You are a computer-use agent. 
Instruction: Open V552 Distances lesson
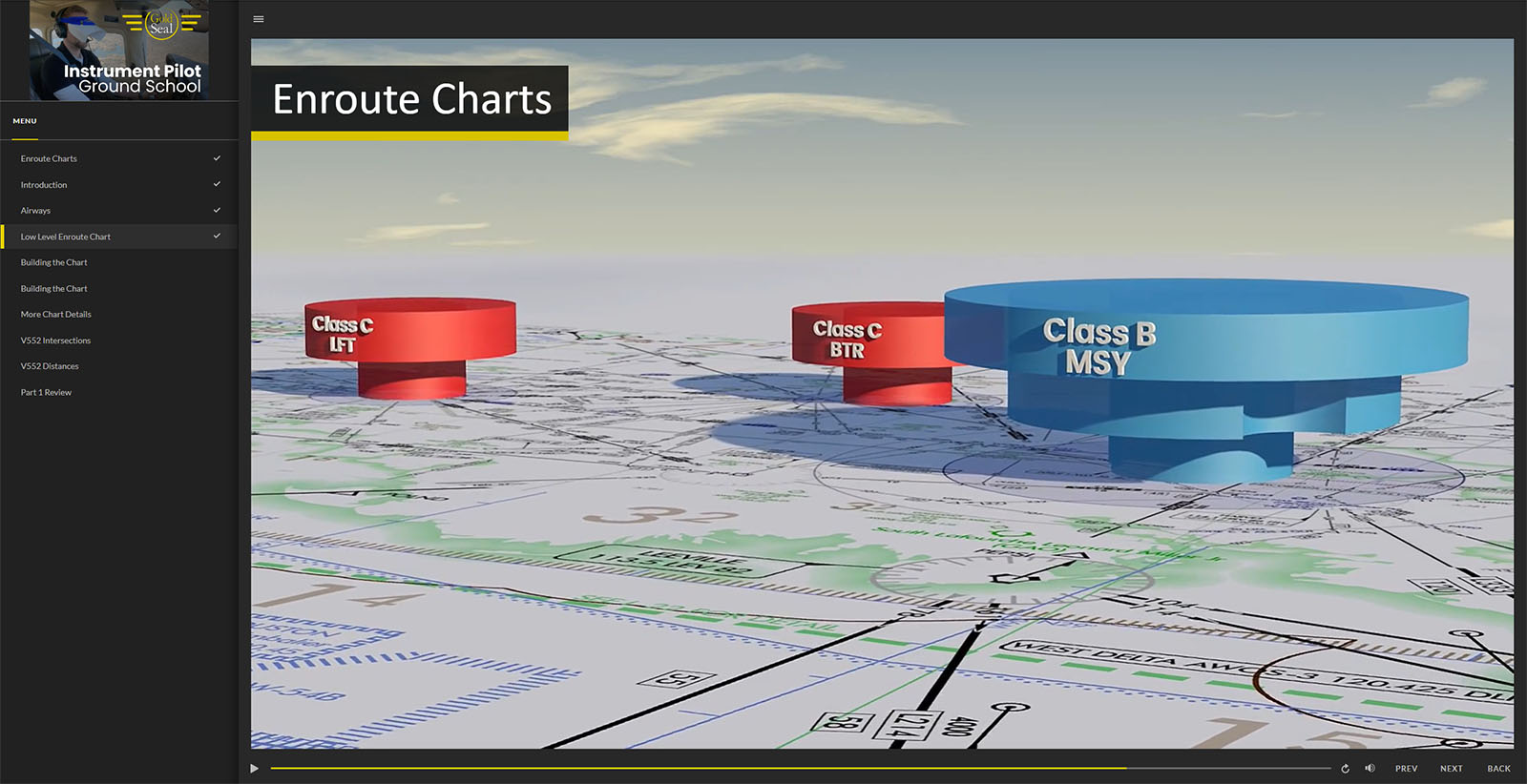pos(50,366)
